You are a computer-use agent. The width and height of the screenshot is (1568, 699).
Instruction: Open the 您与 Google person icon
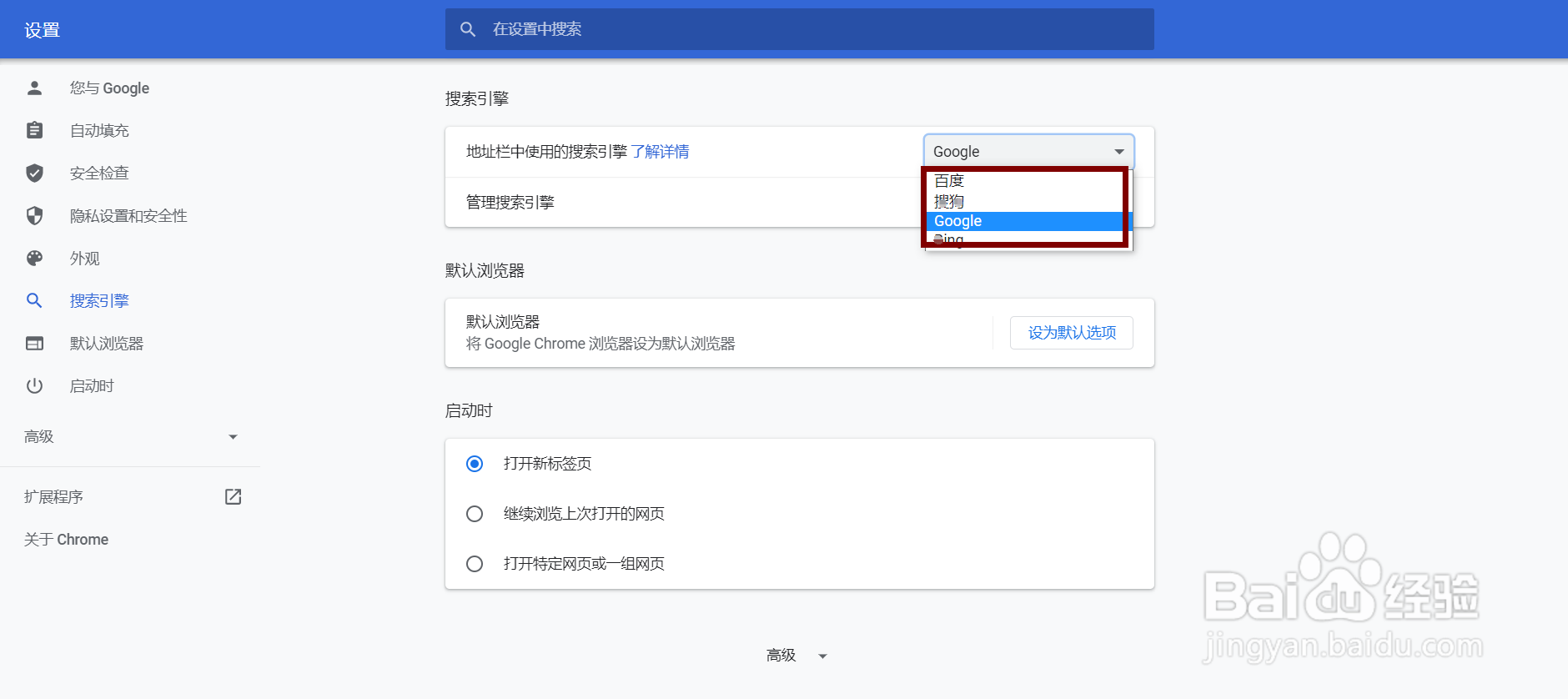click(x=34, y=88)
